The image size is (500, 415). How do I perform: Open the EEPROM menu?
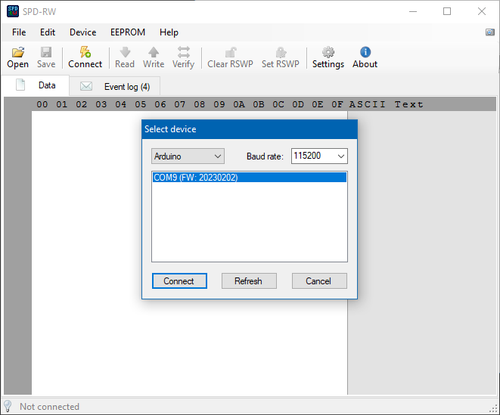pyautogui.click(x=128, y=32)
